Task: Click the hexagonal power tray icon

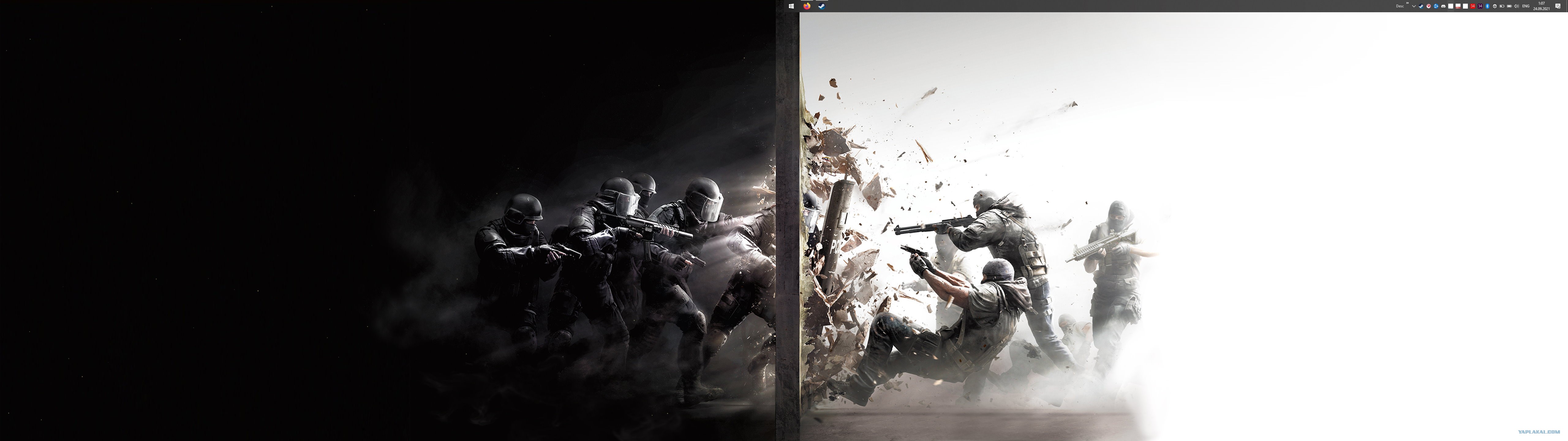Action: tap(1495, 6)
